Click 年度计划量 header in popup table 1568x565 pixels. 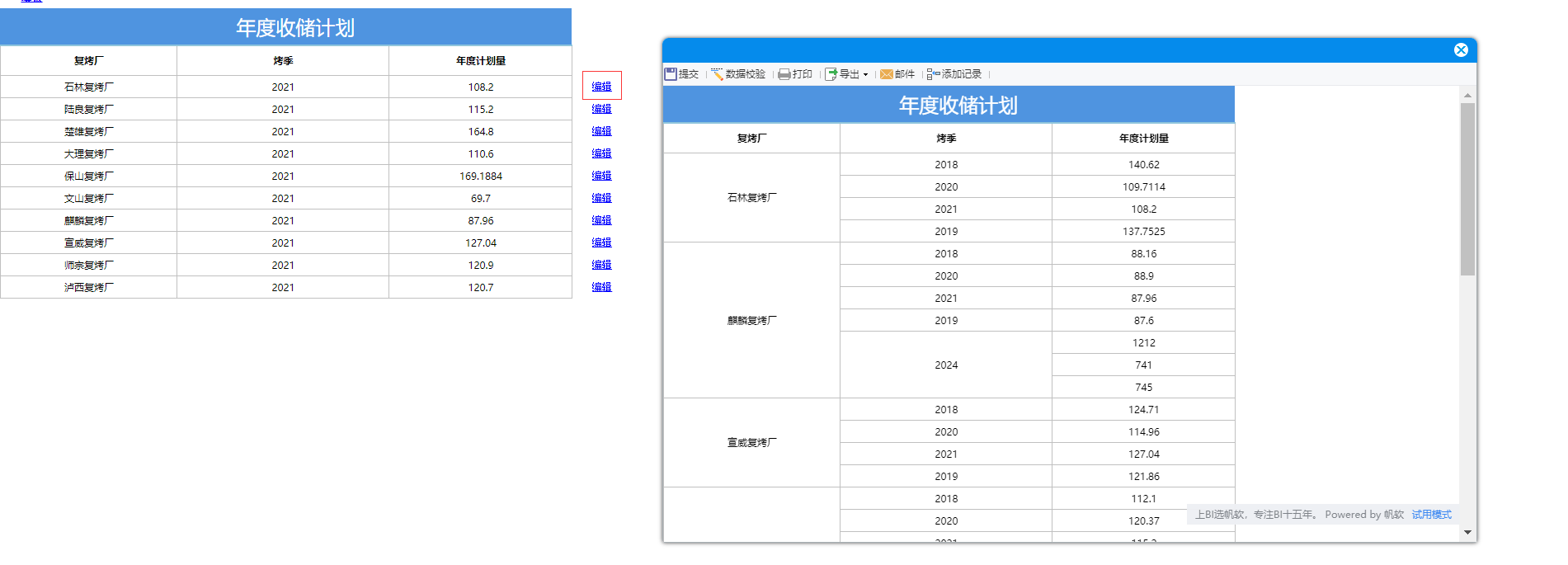coord(1144,139)
